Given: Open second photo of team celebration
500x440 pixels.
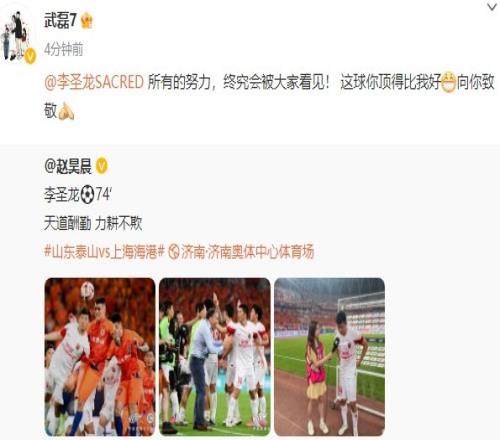Looking at the screenshot, I should (215, 357).
